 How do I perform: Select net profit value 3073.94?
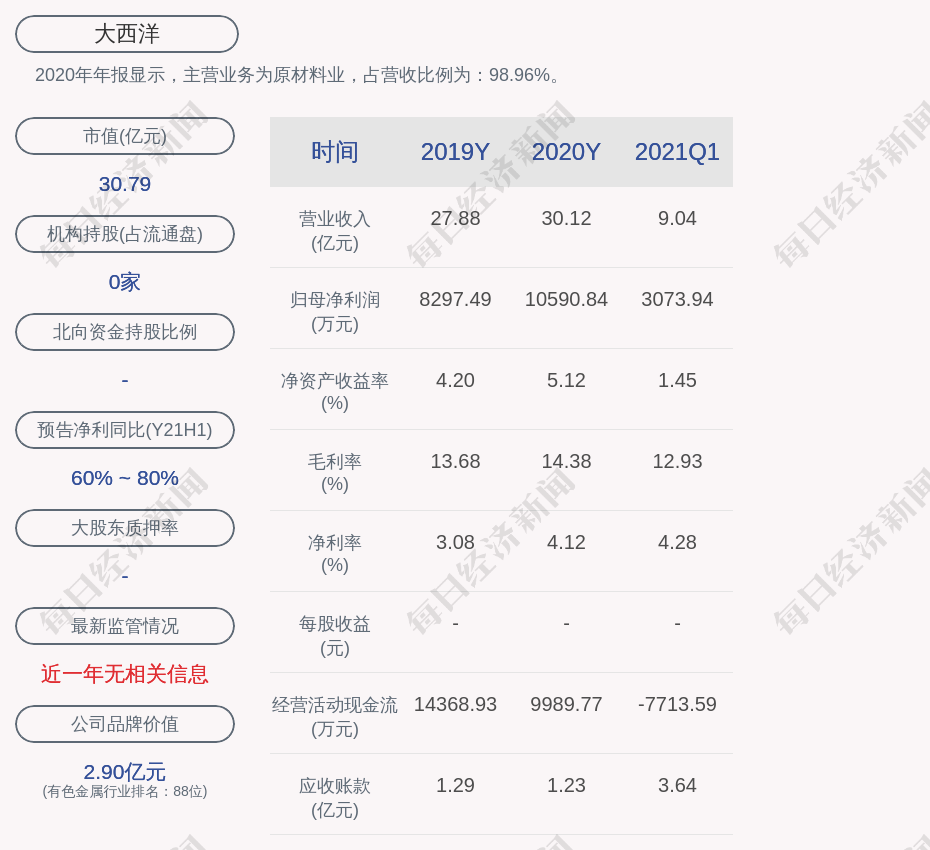coord(677,299)
